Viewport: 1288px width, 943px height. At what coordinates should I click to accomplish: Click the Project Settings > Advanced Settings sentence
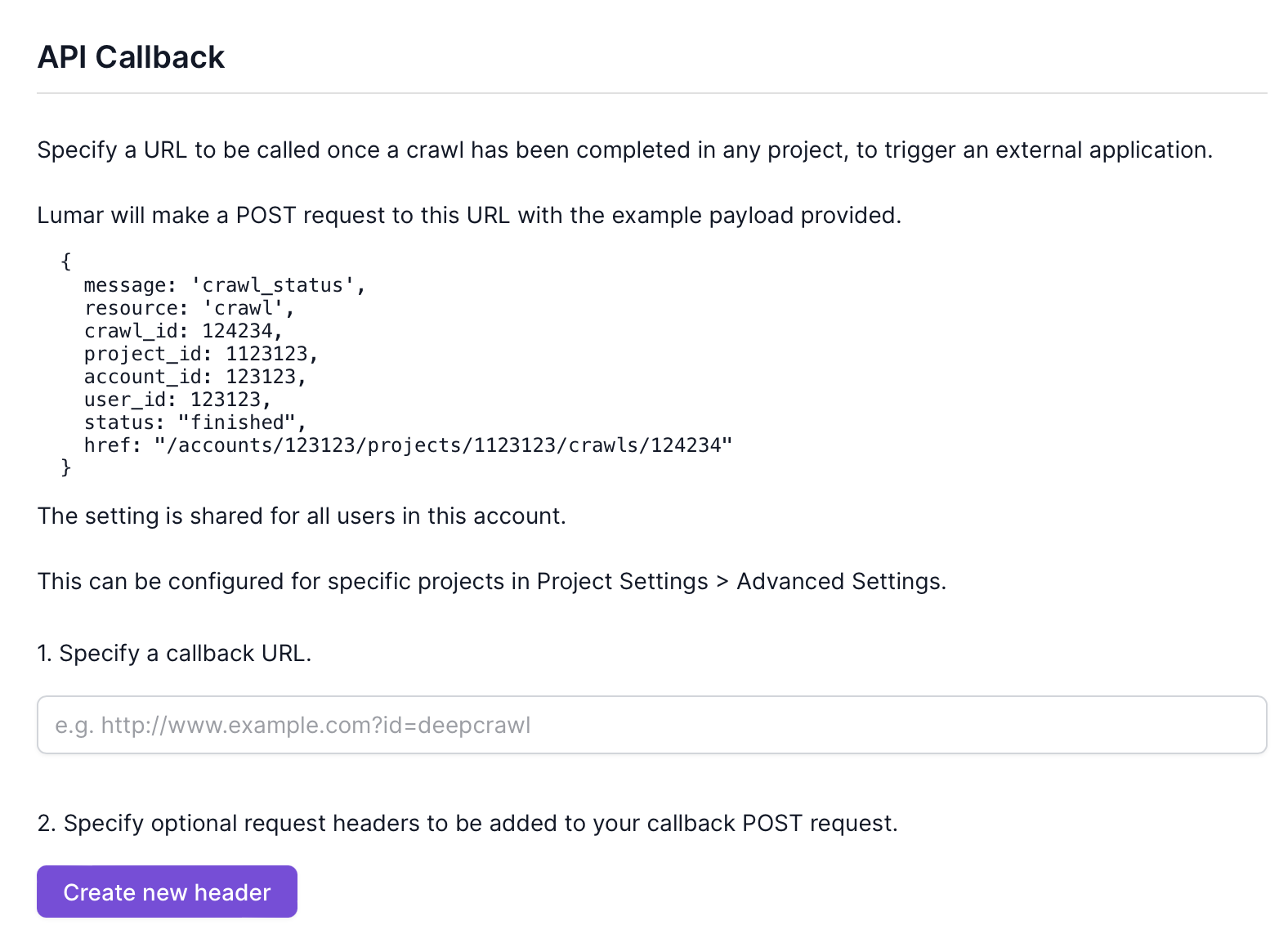492,582
